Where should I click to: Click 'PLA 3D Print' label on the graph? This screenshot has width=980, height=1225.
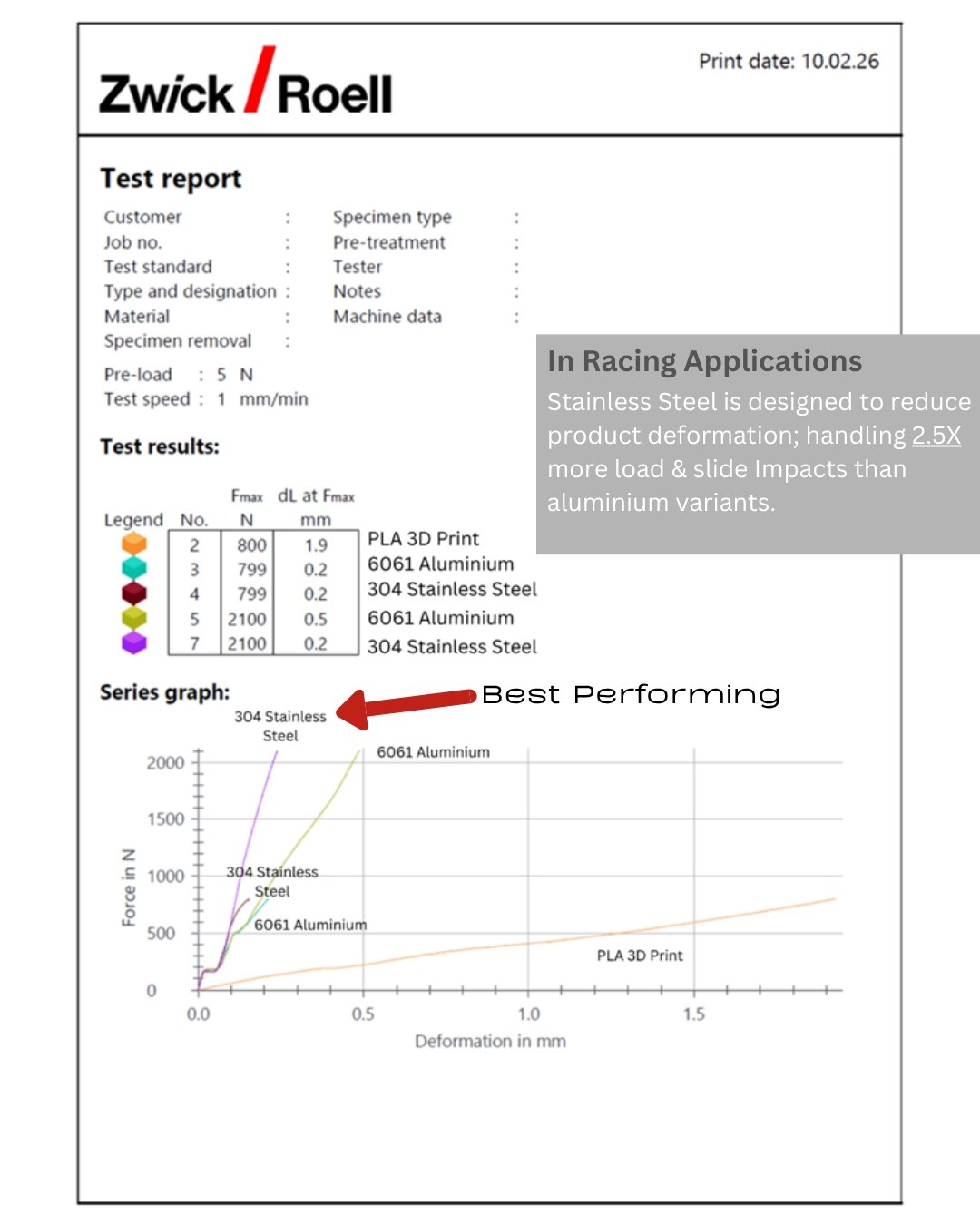640,955
